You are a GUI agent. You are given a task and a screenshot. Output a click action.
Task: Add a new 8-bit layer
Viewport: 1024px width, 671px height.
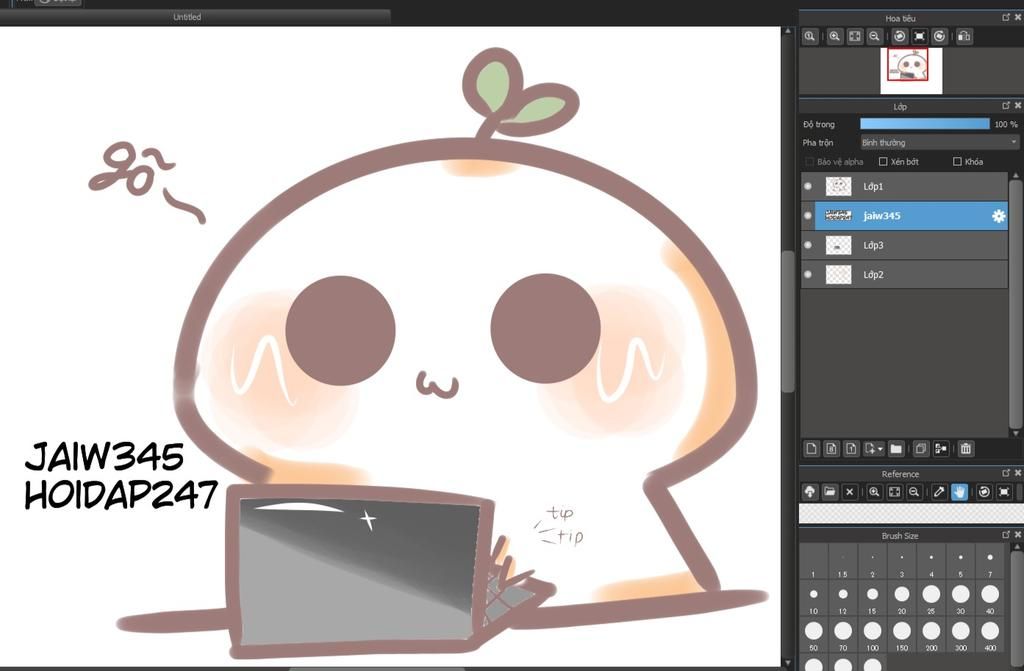tap(831, 449)
